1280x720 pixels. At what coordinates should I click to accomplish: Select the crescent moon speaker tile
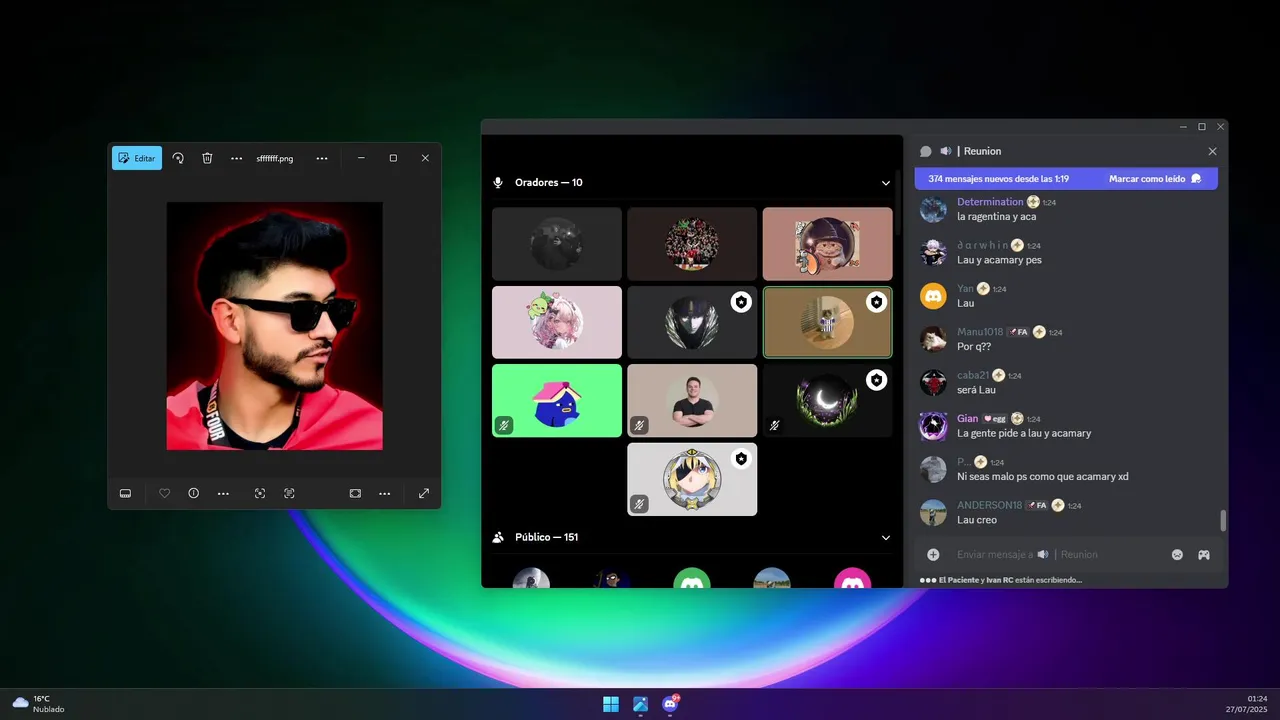[827, 400]
